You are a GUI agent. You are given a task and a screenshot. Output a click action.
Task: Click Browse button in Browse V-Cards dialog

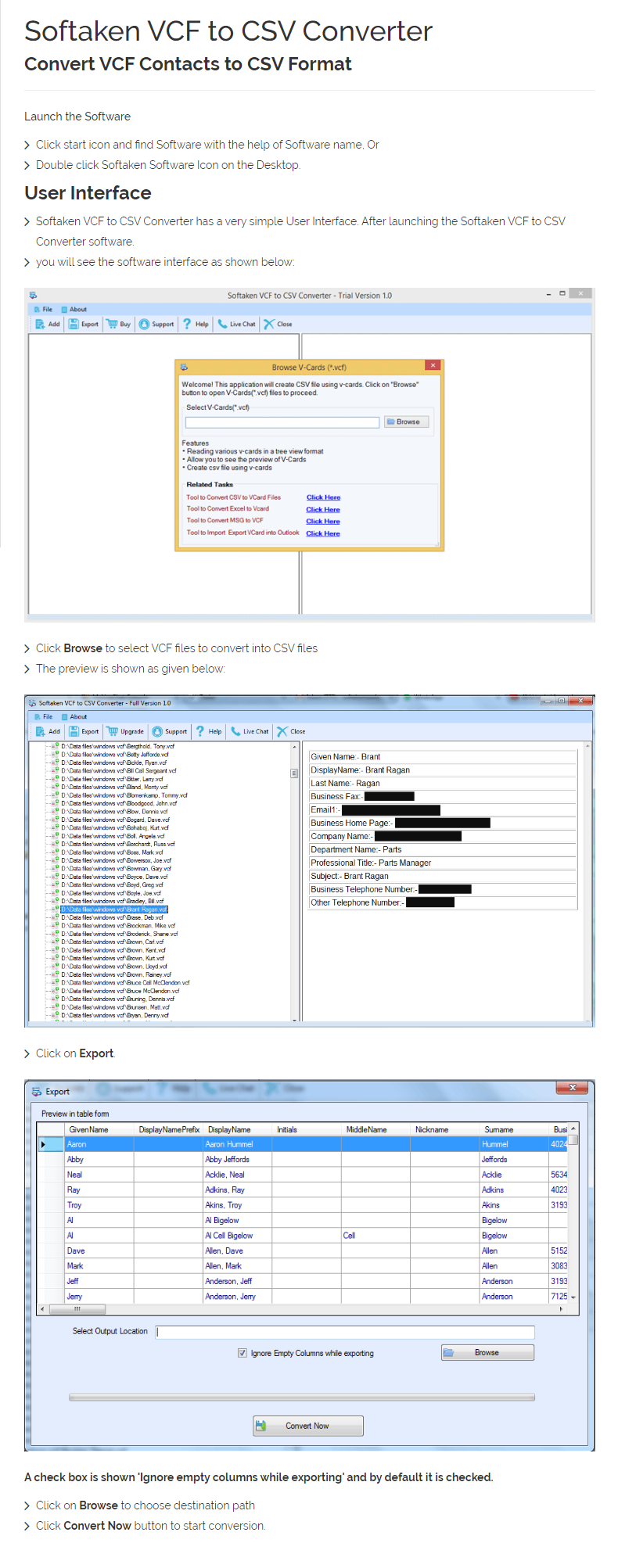pyautogui.click(x=406, y=422)
